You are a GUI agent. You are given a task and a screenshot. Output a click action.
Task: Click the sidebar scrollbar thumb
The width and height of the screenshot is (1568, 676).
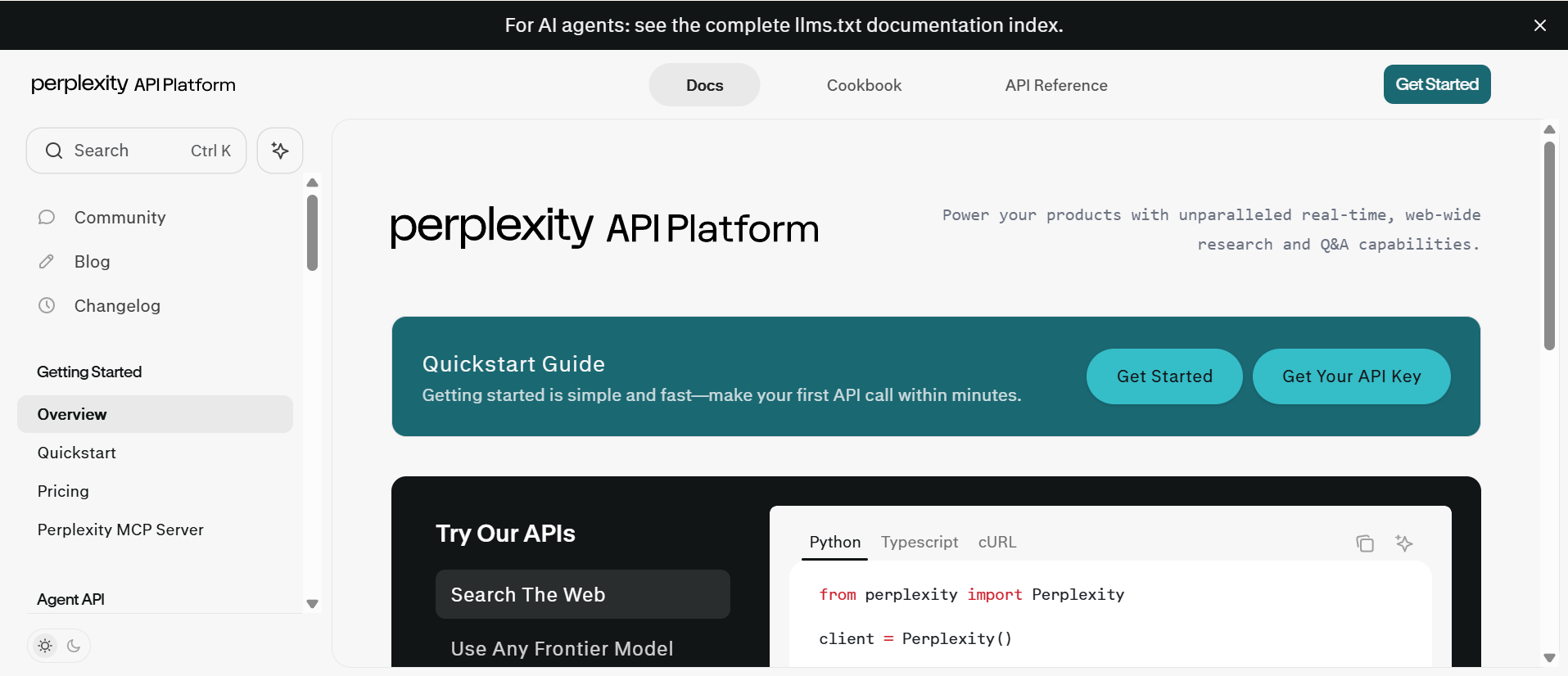[312, 232]
